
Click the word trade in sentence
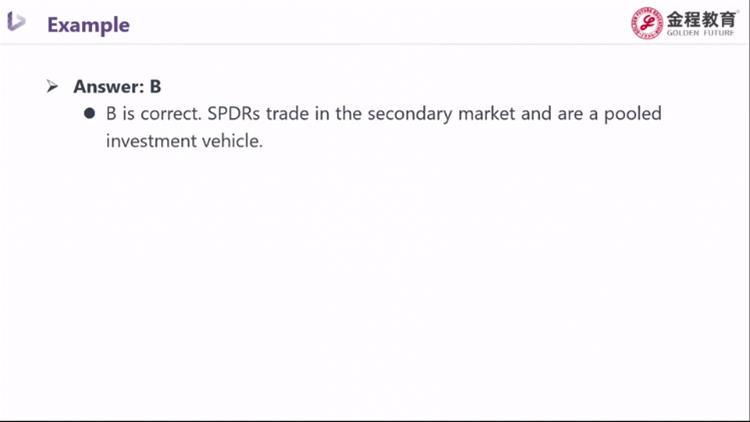click(x=287, y=114)
